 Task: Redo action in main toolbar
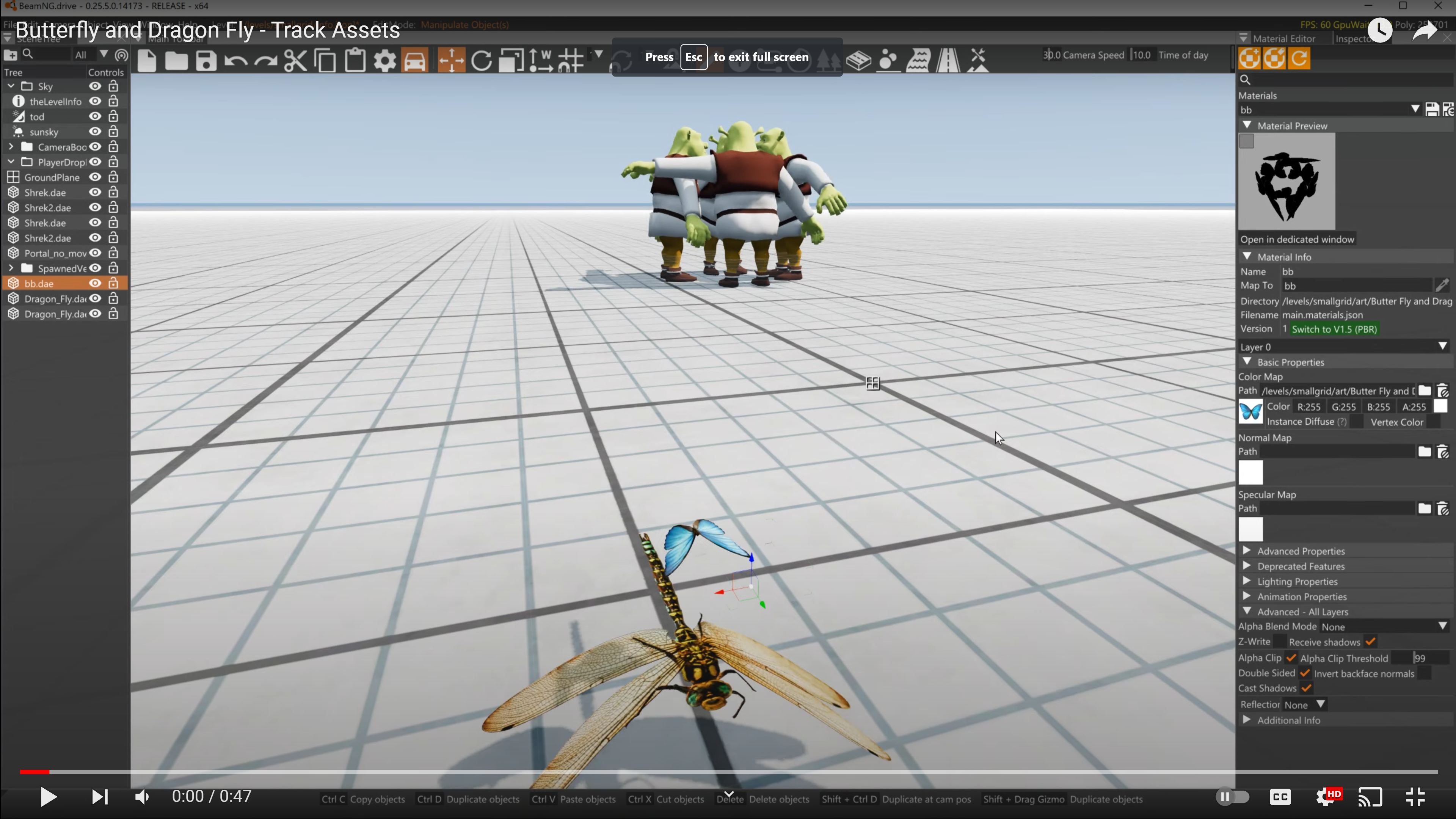coord(266,61)
